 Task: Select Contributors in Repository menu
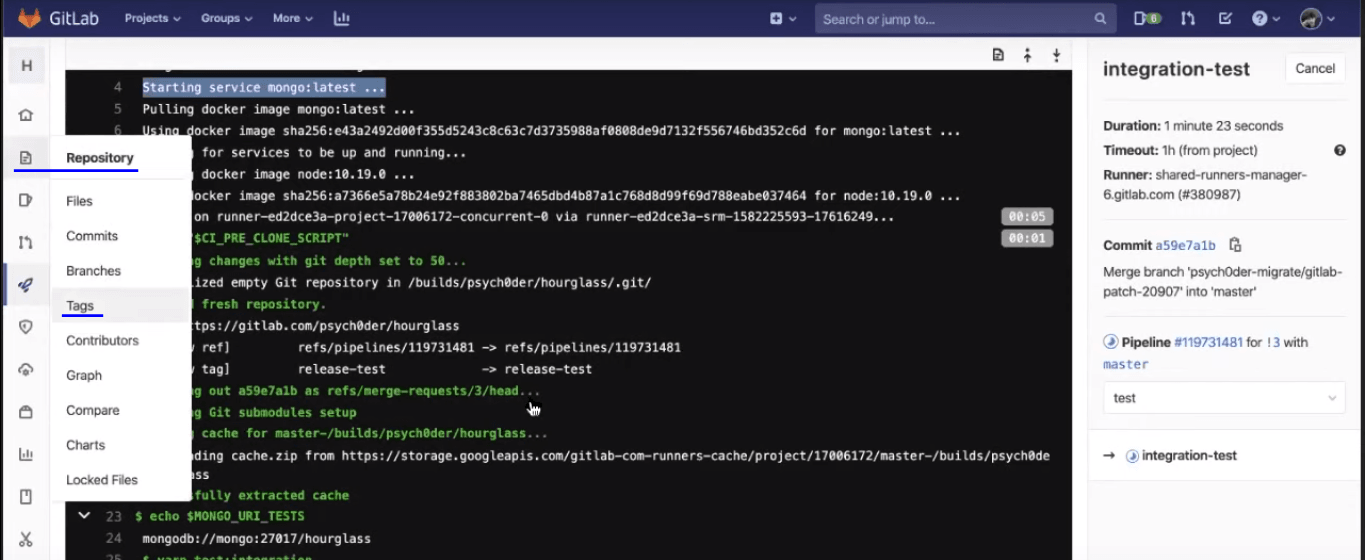point(102,340)
